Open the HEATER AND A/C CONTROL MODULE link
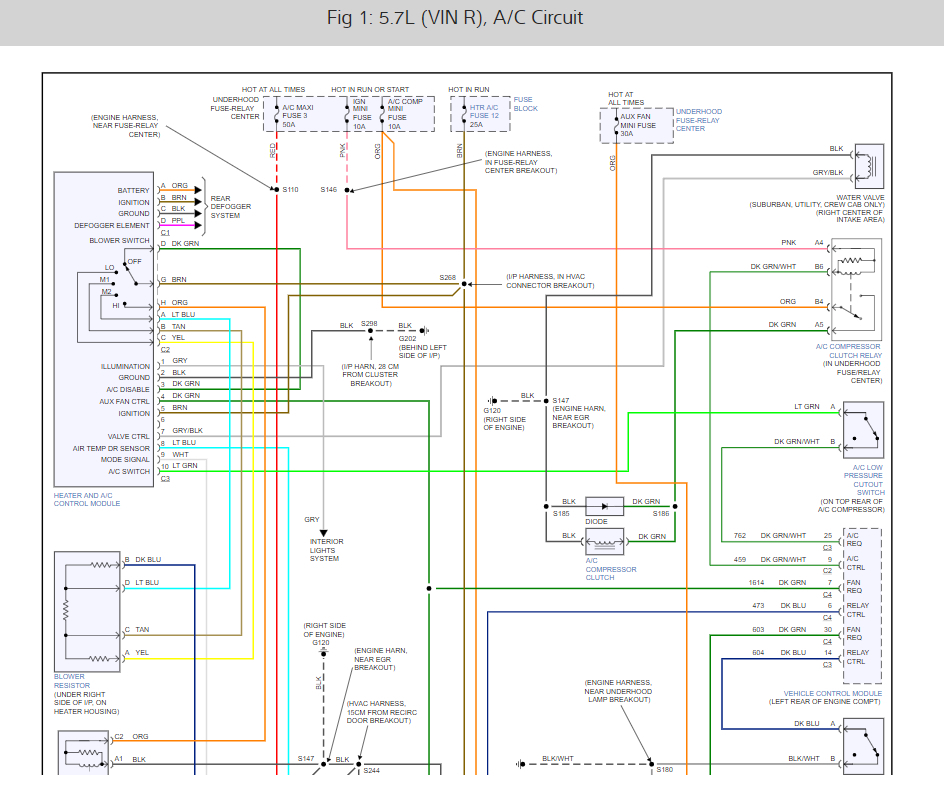Viewport: 944px width, 806px height. pos(87,500)
